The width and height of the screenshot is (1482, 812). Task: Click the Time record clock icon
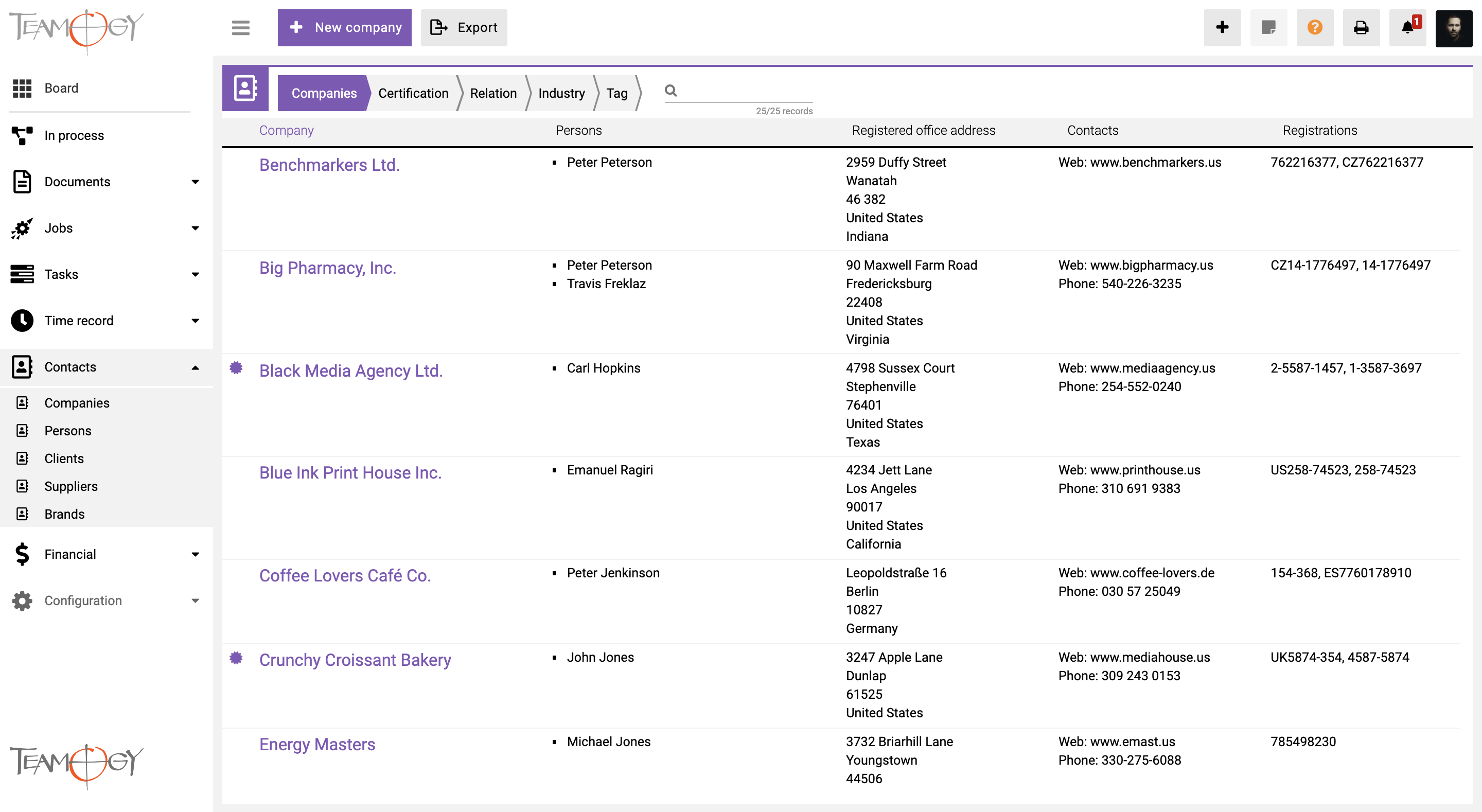click(22, 321)
